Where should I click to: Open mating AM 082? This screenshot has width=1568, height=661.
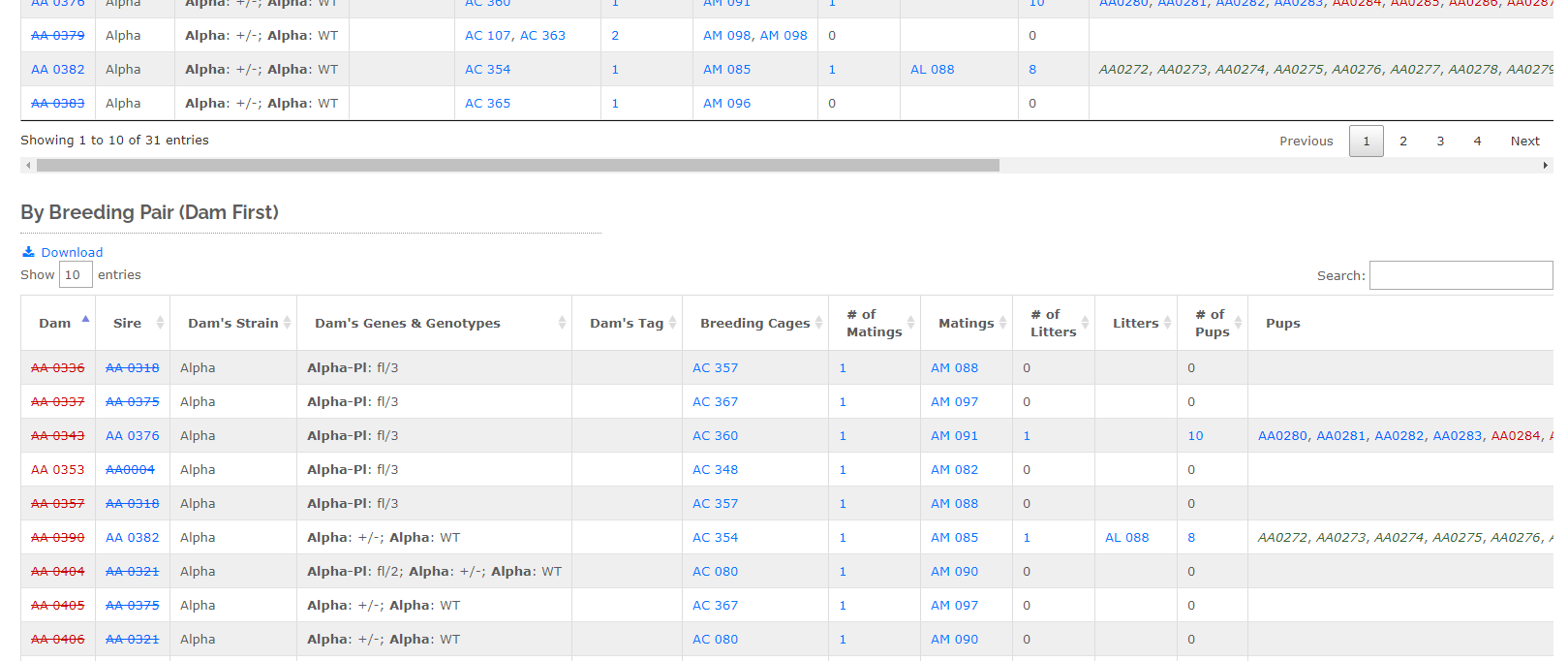tap(954, 469)
